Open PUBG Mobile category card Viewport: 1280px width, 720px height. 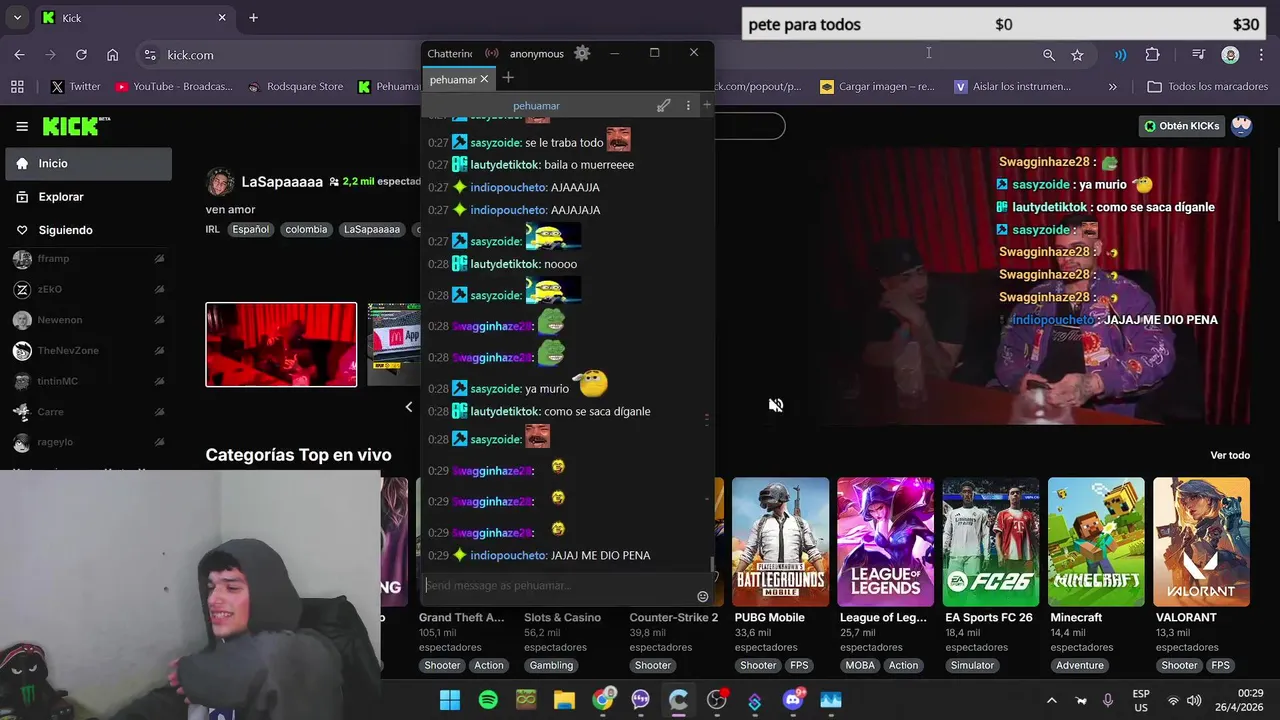click(x=780, y=542)
